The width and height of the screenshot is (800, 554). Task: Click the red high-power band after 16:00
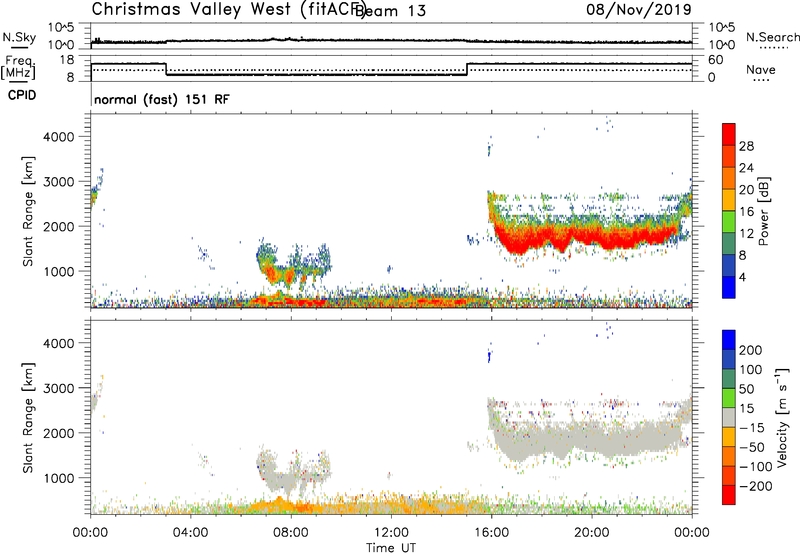587,236
